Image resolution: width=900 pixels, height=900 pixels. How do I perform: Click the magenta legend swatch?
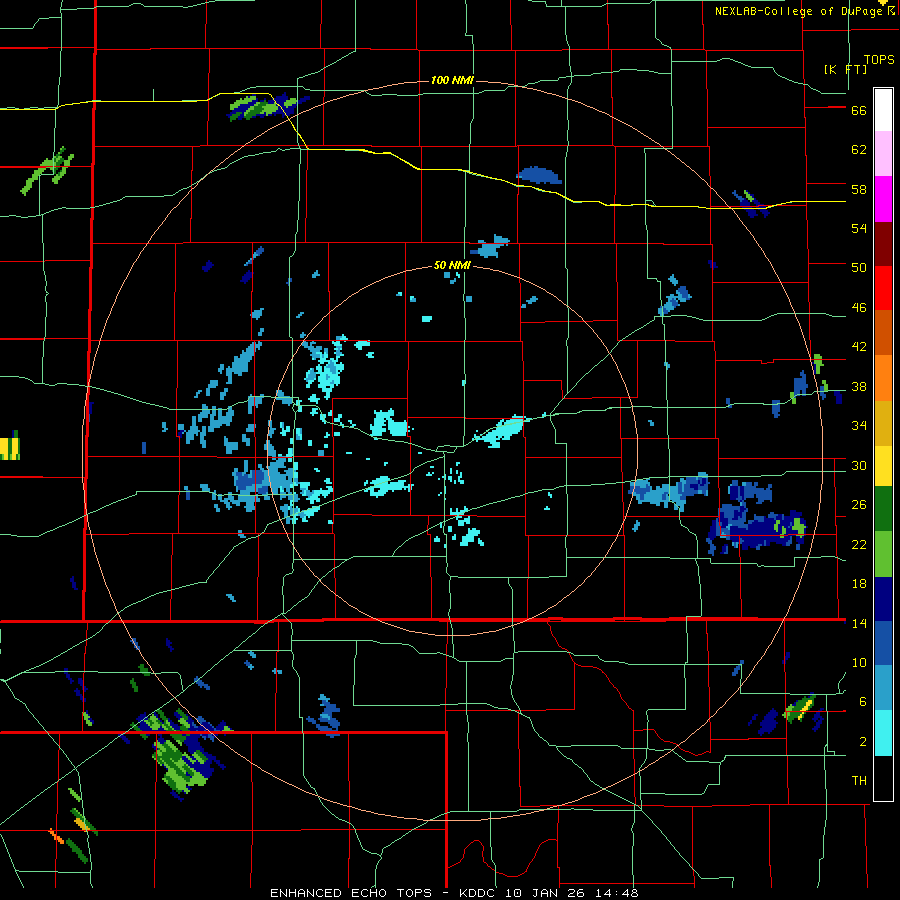pos(883,199)
